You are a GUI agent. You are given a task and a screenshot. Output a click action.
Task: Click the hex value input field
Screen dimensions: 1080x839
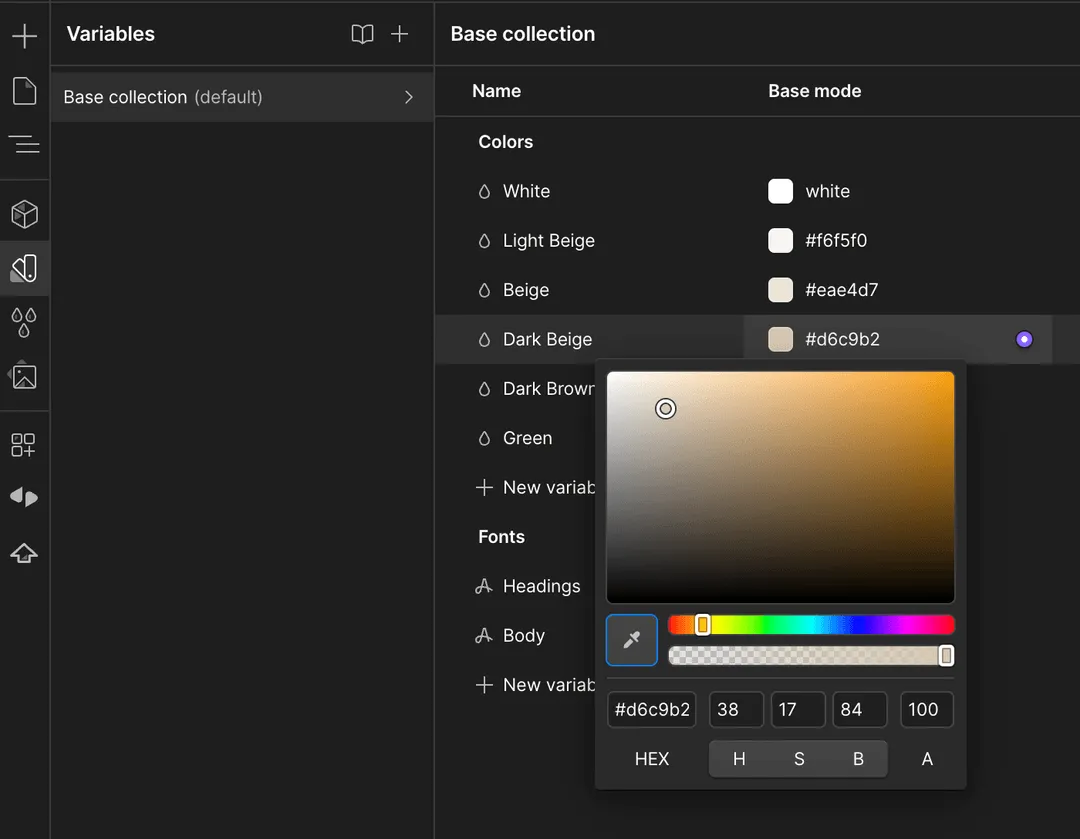[652, 709]
